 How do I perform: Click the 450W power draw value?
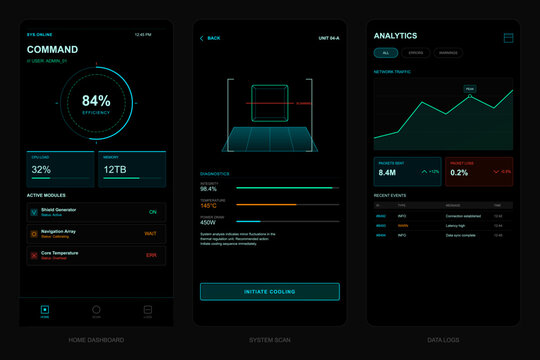coord(208,223)
